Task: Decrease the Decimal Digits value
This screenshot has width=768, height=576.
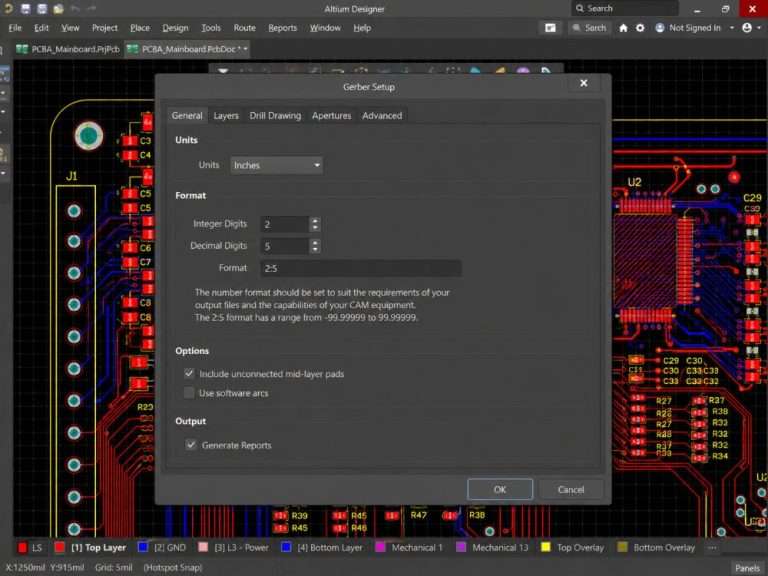Action: (315, 250)
